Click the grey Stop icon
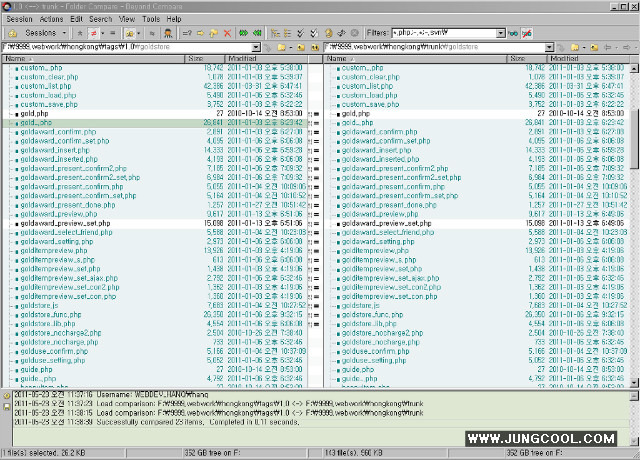The height and width of the screenshot is (460, 640). (355, 33)
